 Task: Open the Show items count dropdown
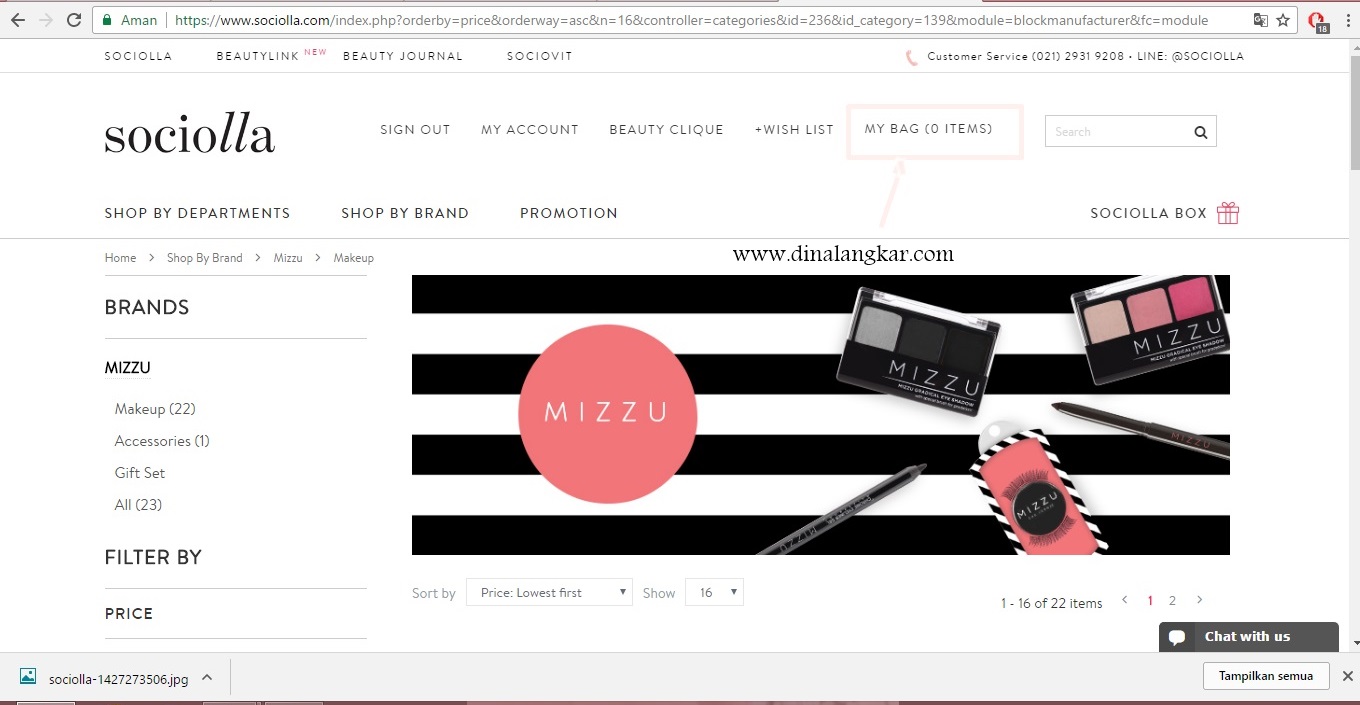714,592
